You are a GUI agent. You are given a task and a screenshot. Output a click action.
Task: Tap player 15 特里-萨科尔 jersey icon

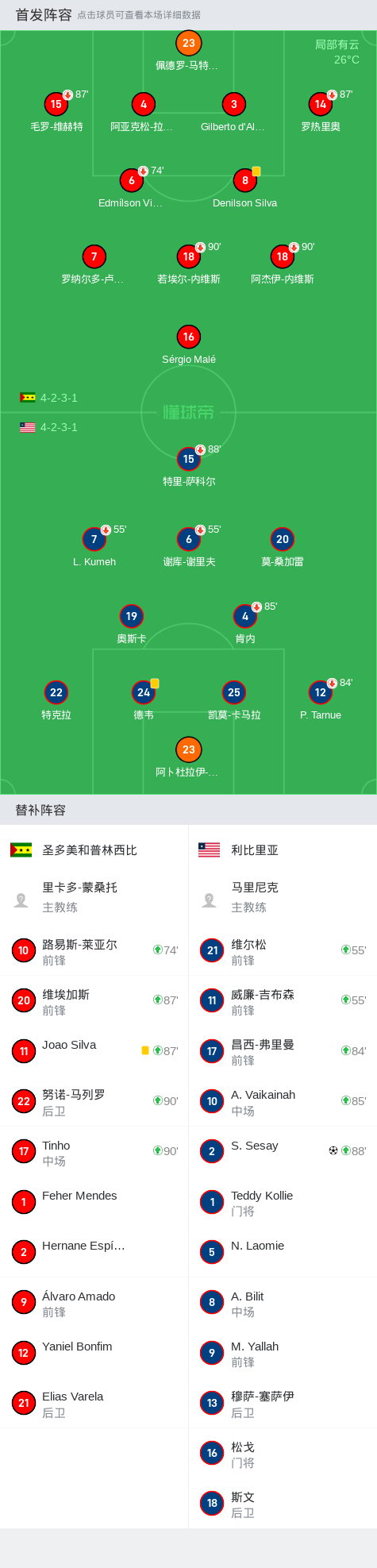188,459
